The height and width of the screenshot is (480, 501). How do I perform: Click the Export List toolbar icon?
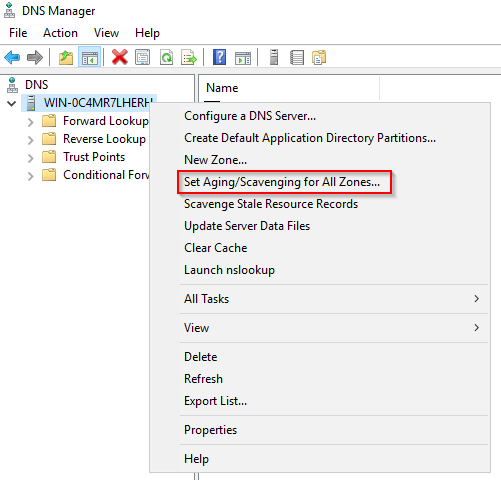(189, 57)
